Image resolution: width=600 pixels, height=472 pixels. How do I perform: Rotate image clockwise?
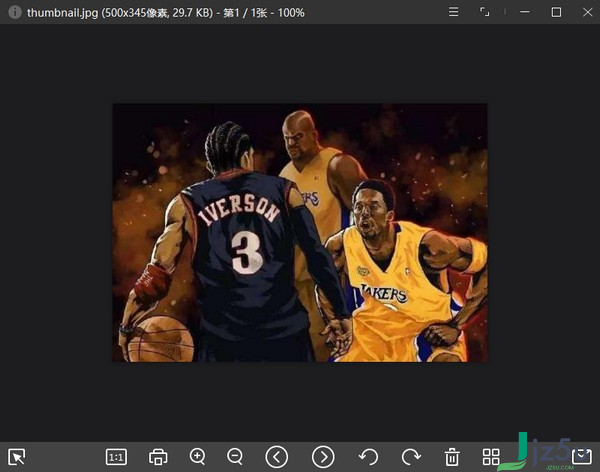click(411, 457)
